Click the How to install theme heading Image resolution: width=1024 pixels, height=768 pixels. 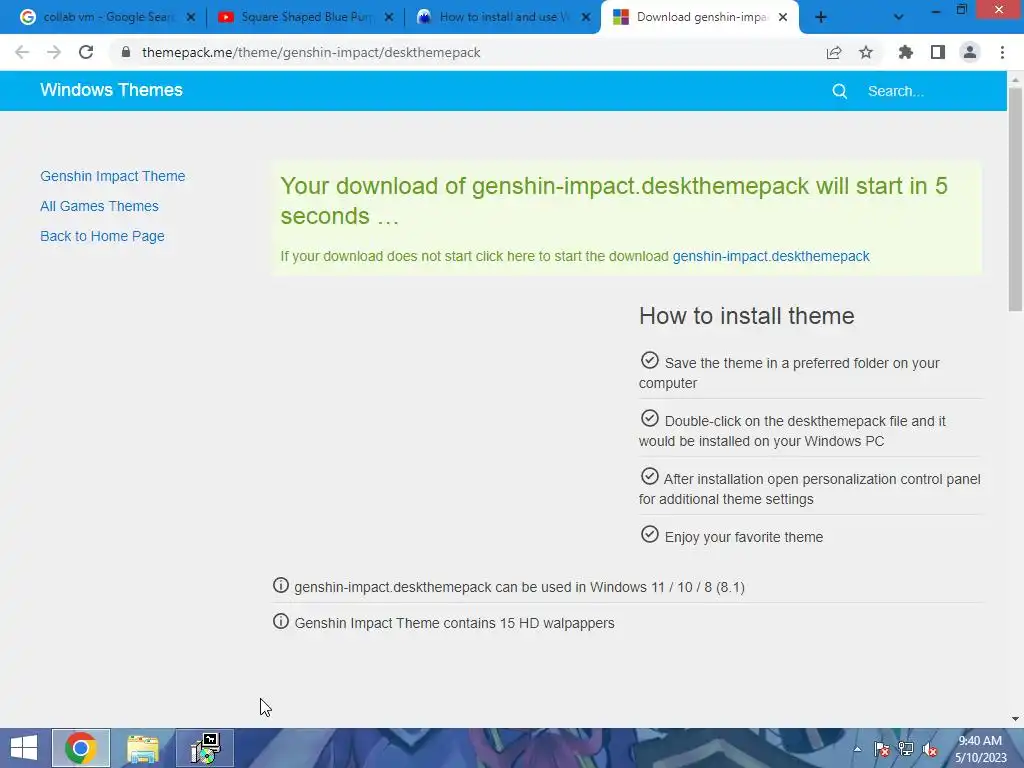click(746, 316)
